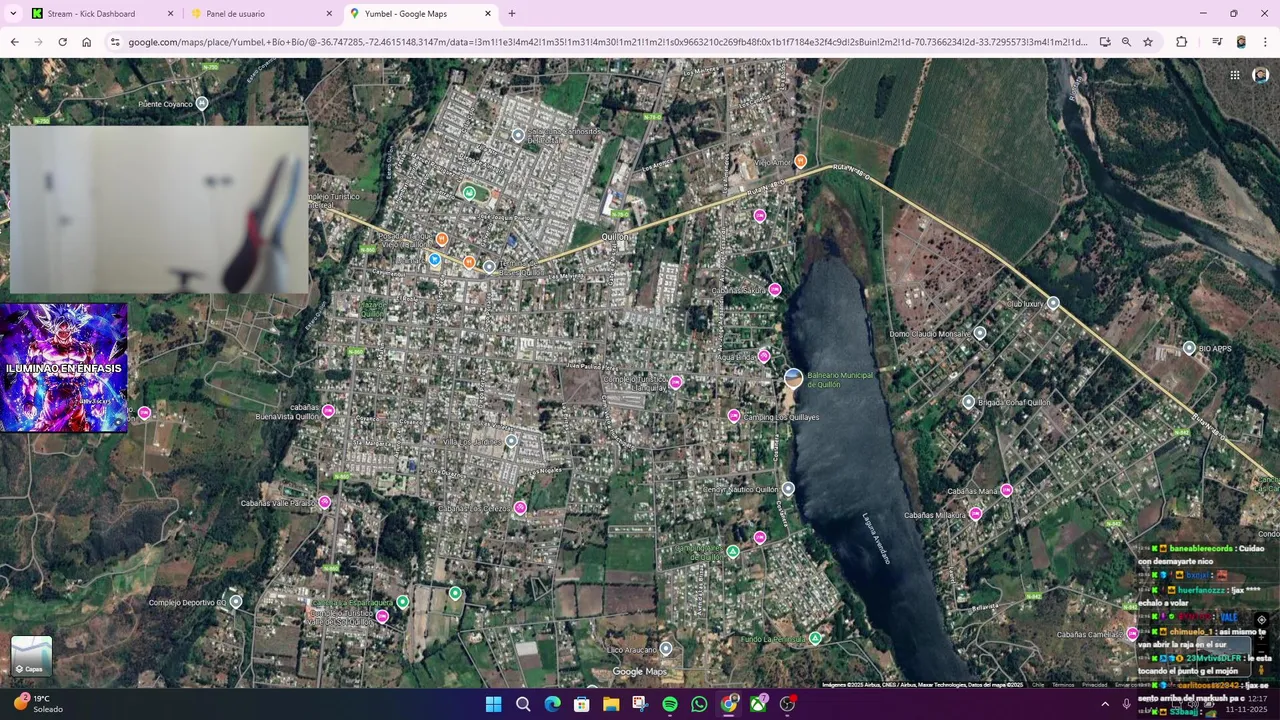
Task: Click the Buena Vista Quillón lodging pin
Action: [x=328, y=411]
